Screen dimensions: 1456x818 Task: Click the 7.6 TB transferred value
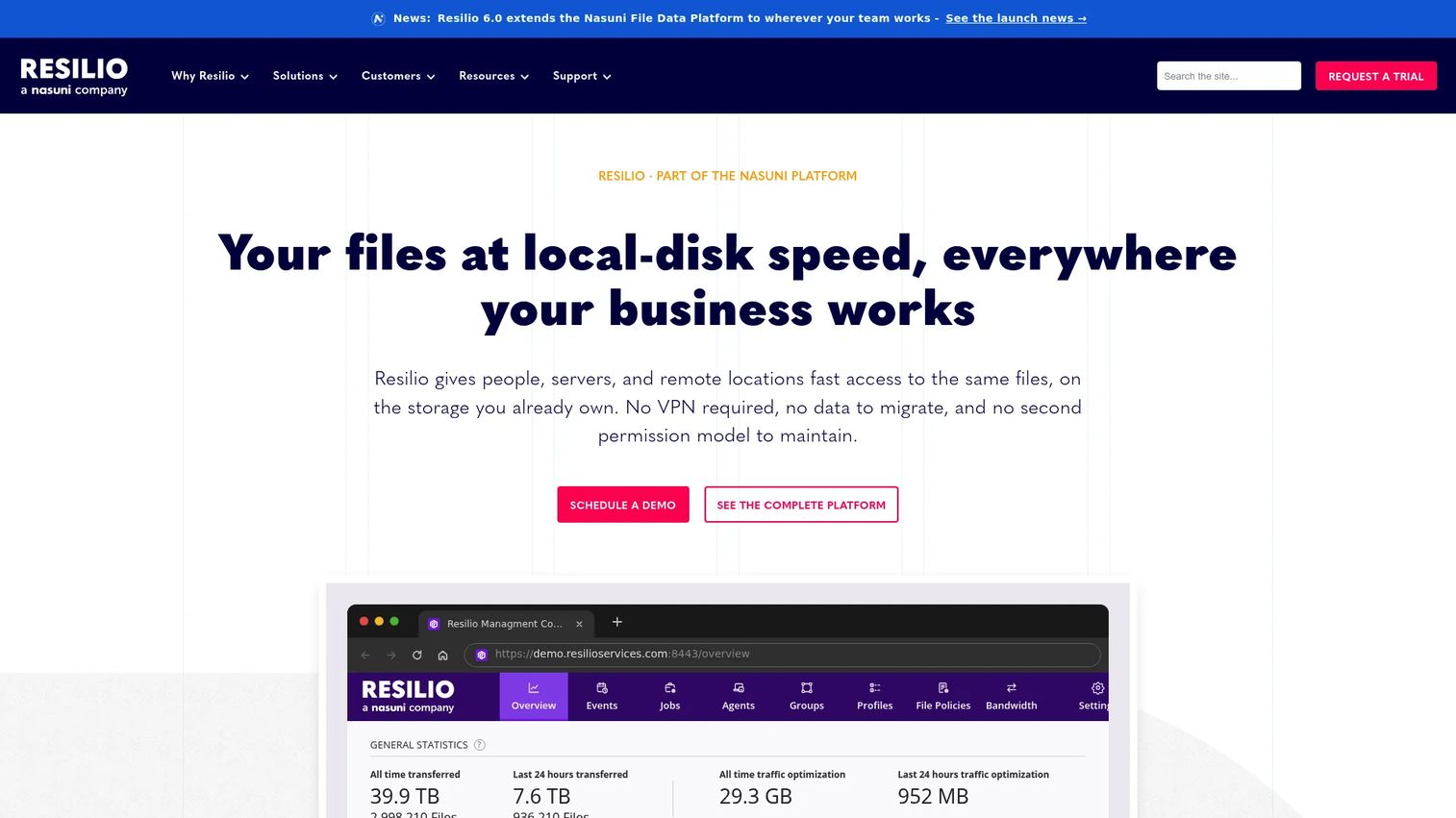click(541, 796)
